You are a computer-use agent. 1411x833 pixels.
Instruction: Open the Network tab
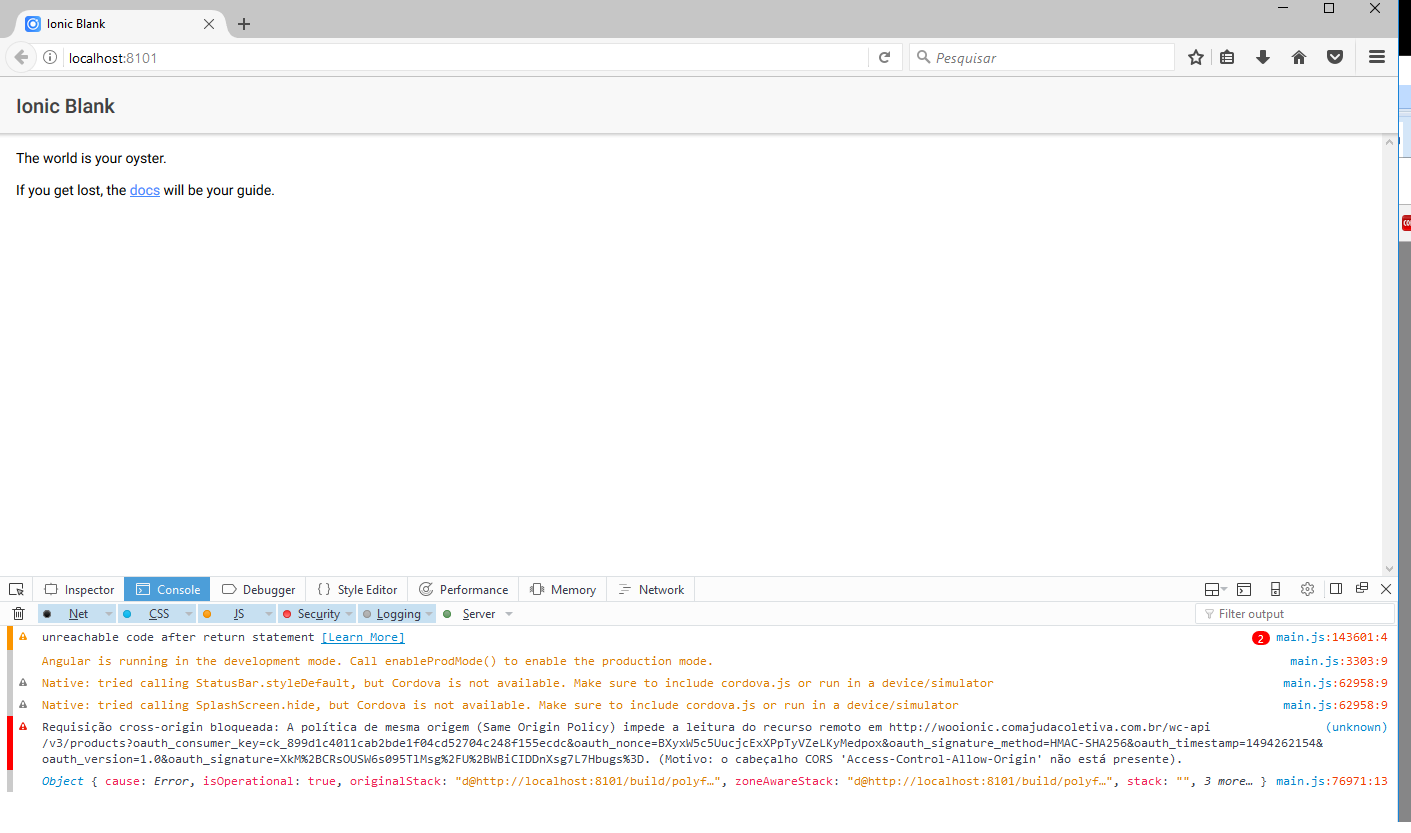651,589
